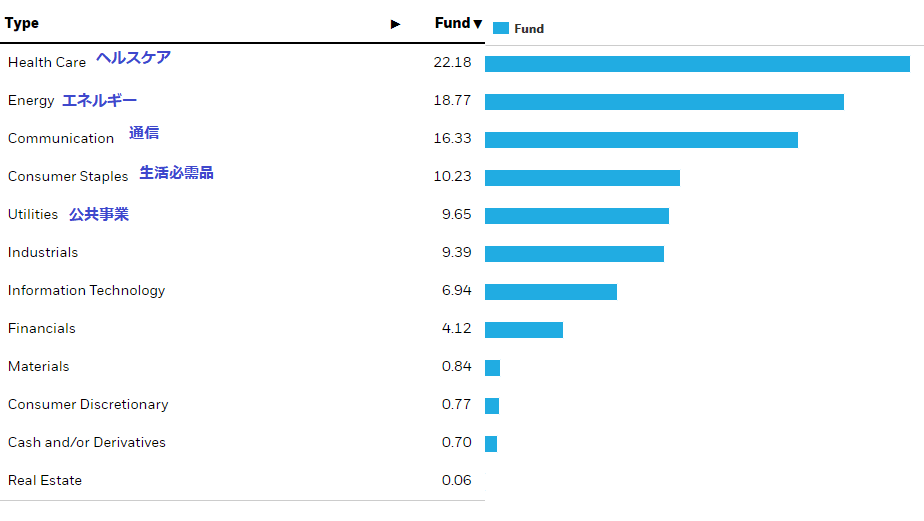Click the Information Technology bar
Viewport: 924px width, 521px height.
(551, 292)
